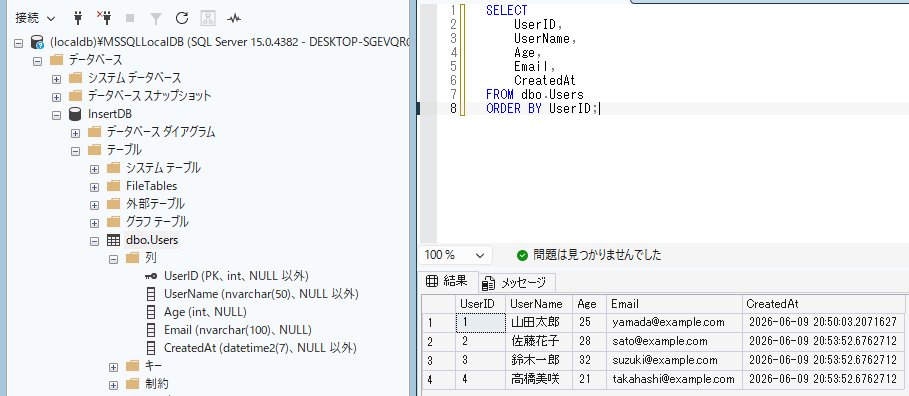Screen dimensions: 909x396
Task: Expand the グラフ テーブル folder
Action: point(94,223)
